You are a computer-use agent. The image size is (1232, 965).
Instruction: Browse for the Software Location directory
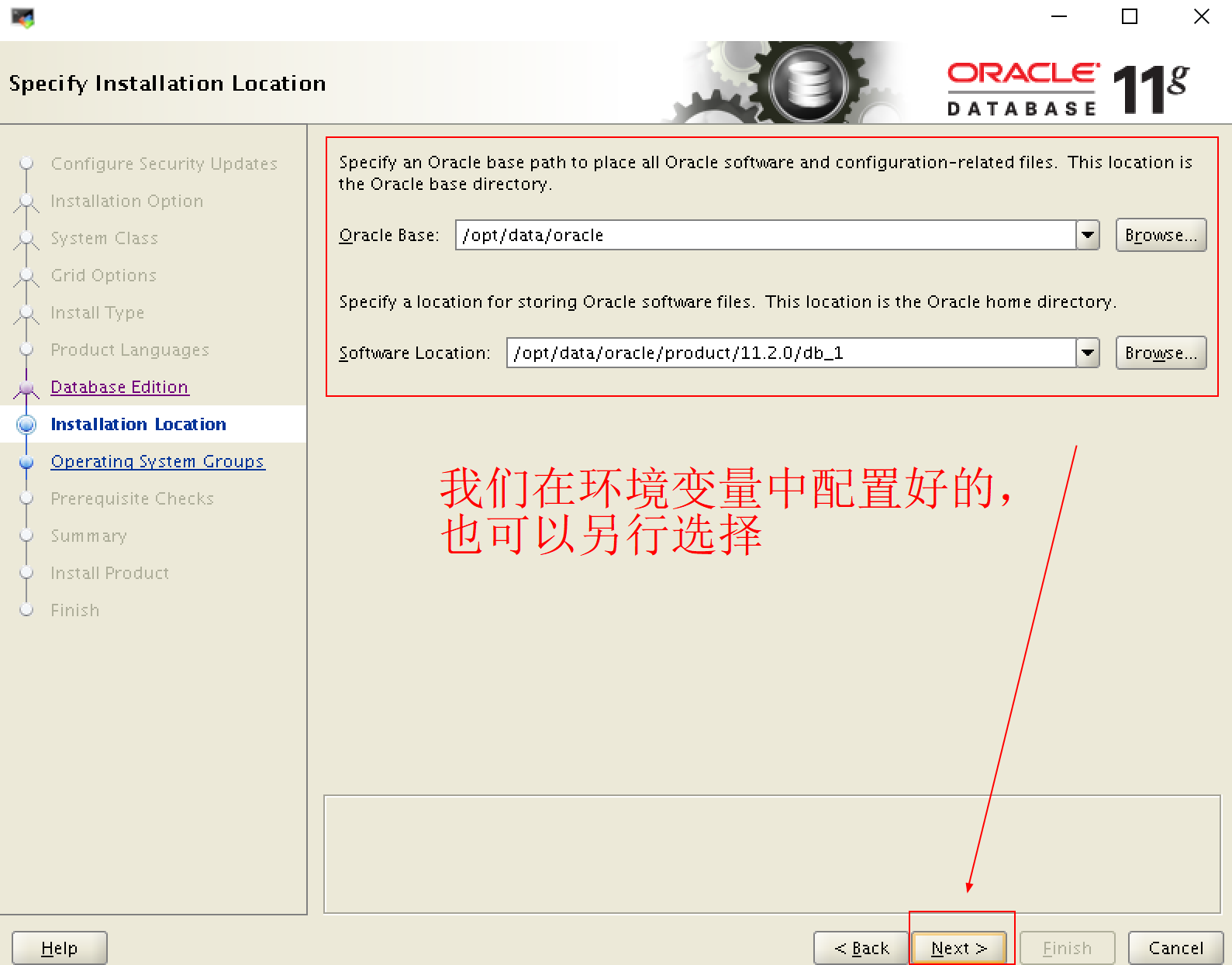[1161, 353]
